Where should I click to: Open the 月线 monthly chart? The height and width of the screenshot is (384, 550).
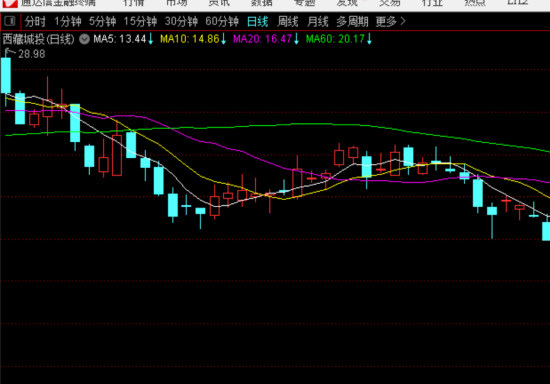click(x=317, y=22)
